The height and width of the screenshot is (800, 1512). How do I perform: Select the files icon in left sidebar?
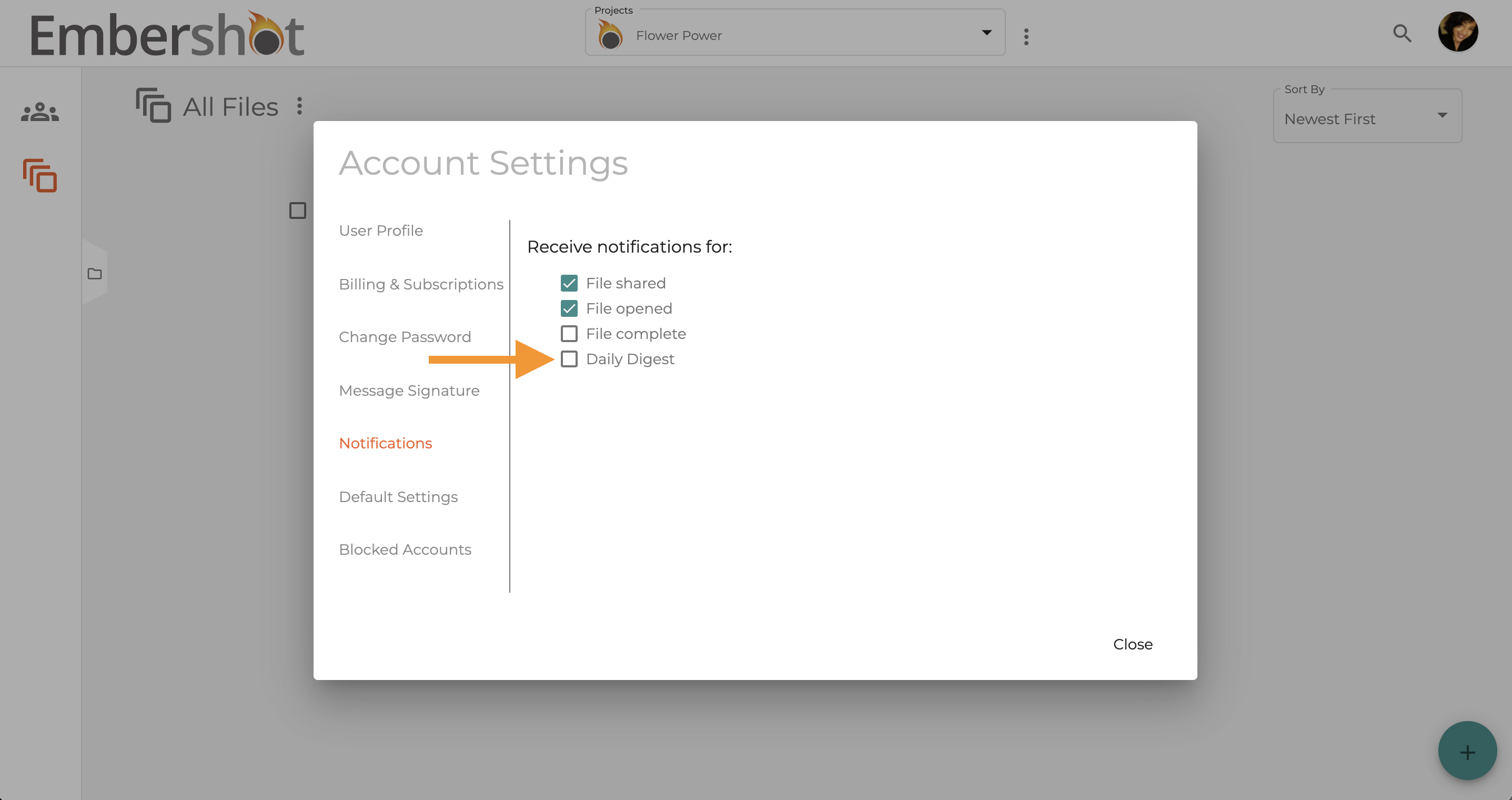pyautogui.click(x=40, y=175)
